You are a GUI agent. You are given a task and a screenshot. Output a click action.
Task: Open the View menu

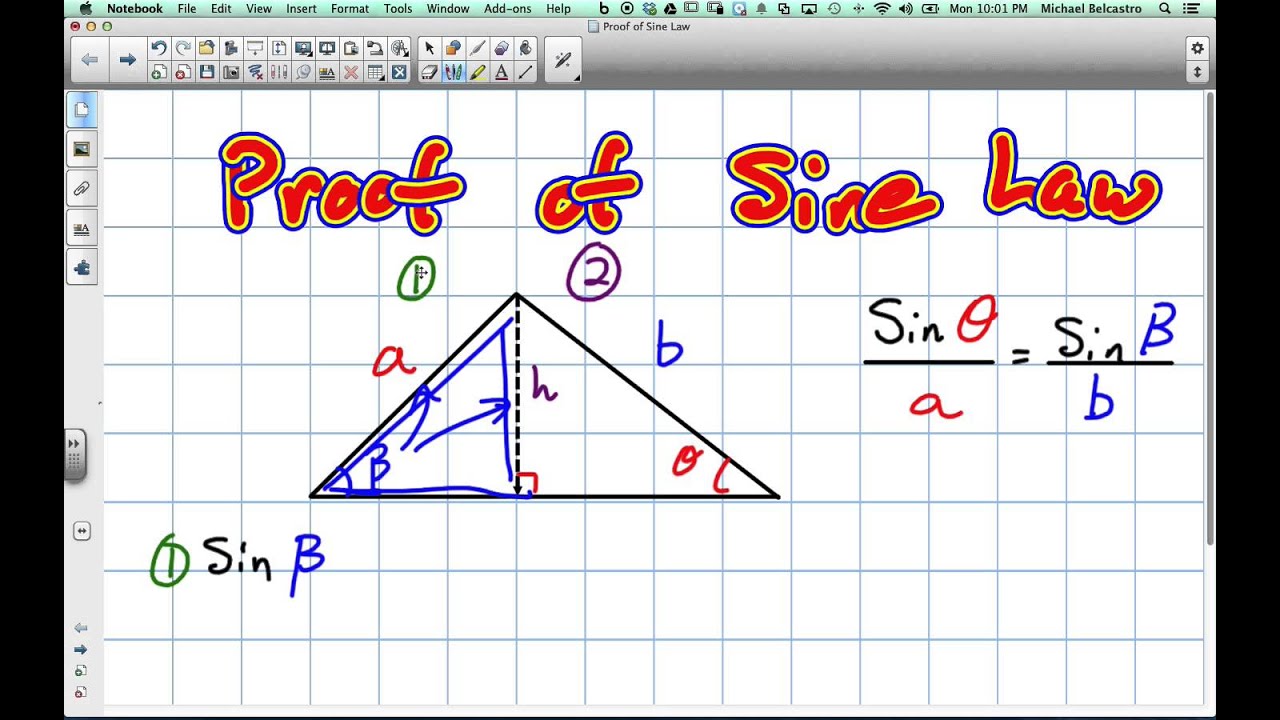point(259,9)
